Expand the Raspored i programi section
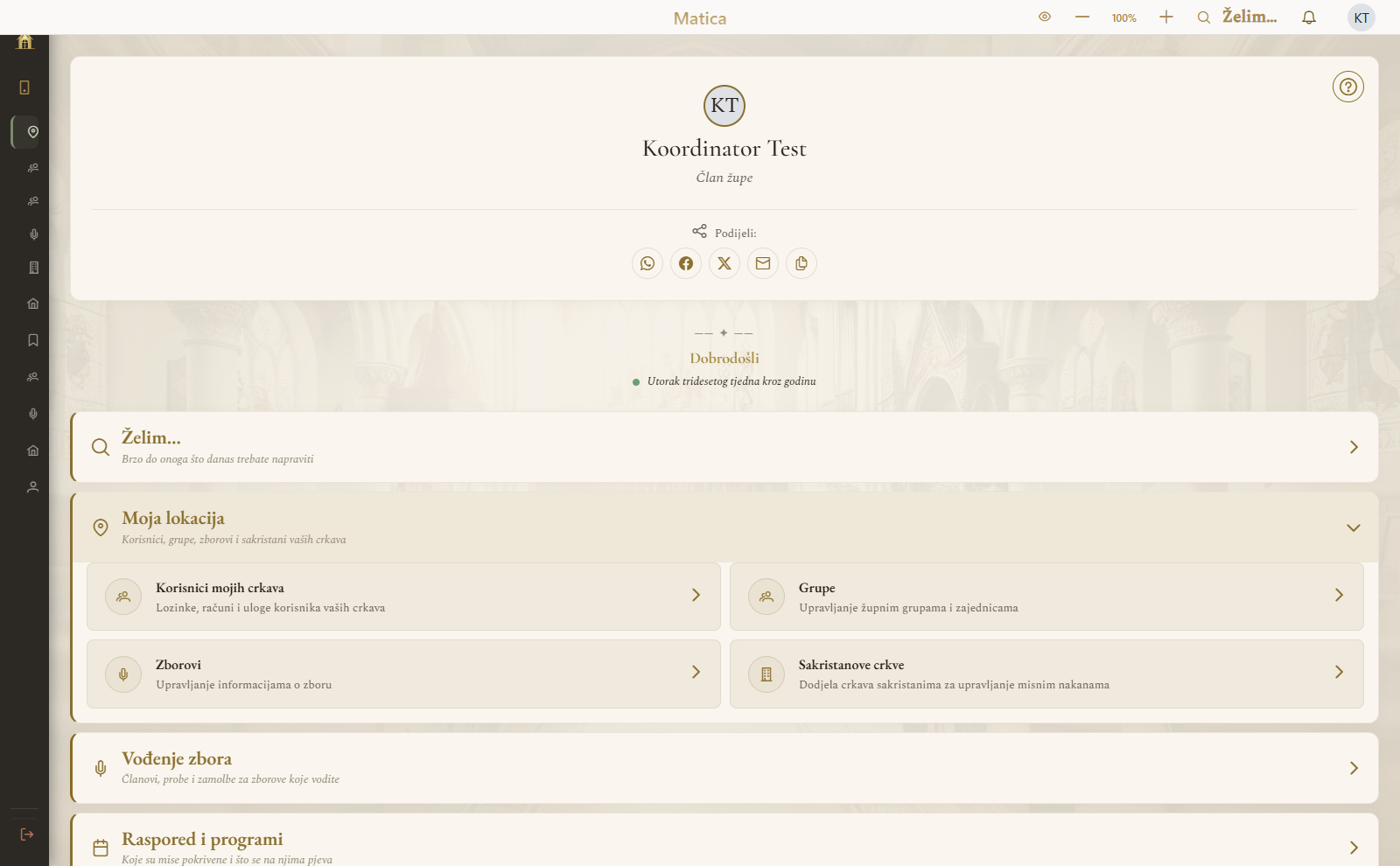This screenshot has height=866, width=1400. [724, 842]
